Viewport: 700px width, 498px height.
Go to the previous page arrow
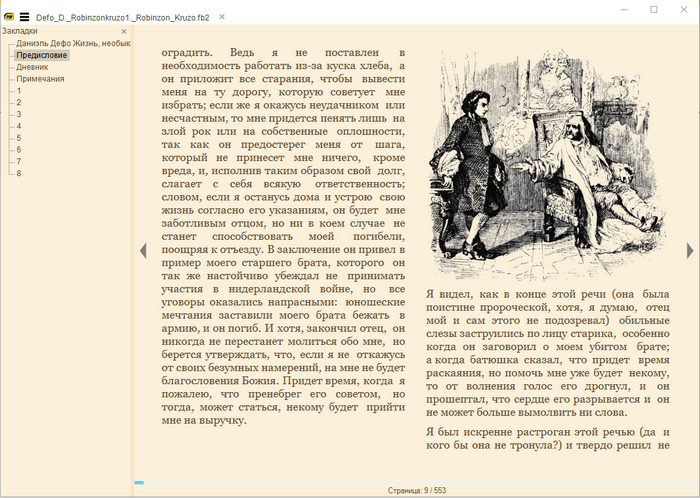coord(143,250)
